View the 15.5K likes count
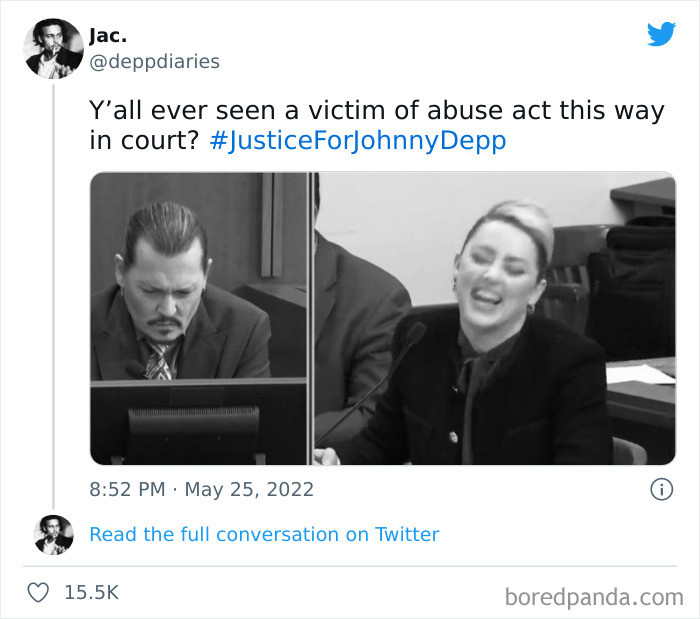 point(92,593)
